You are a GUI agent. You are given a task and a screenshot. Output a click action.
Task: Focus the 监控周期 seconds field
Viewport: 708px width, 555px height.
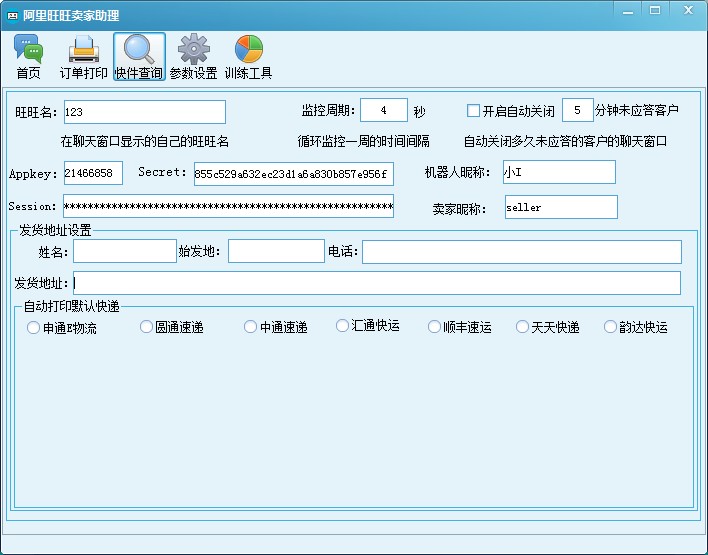pyautogui.click(x=383, y=110)
